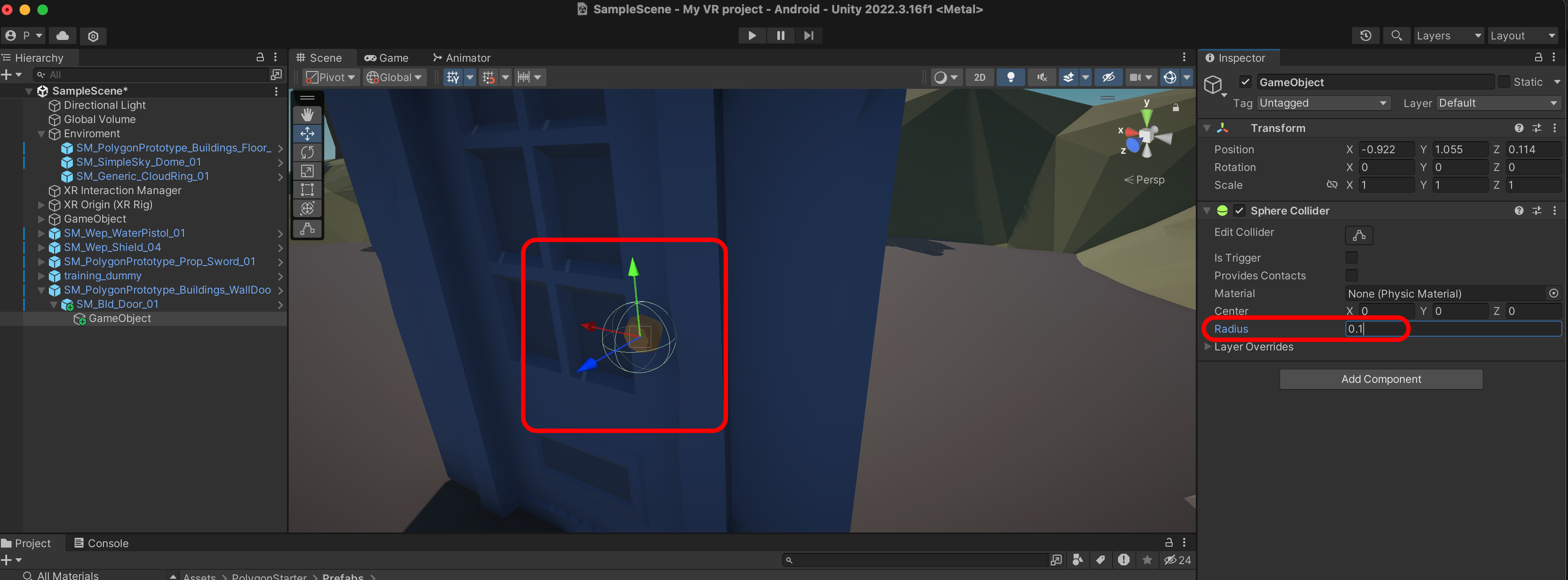
Task: Select the Scale tool
Action: pyautogui.click(x=307, y=171)
